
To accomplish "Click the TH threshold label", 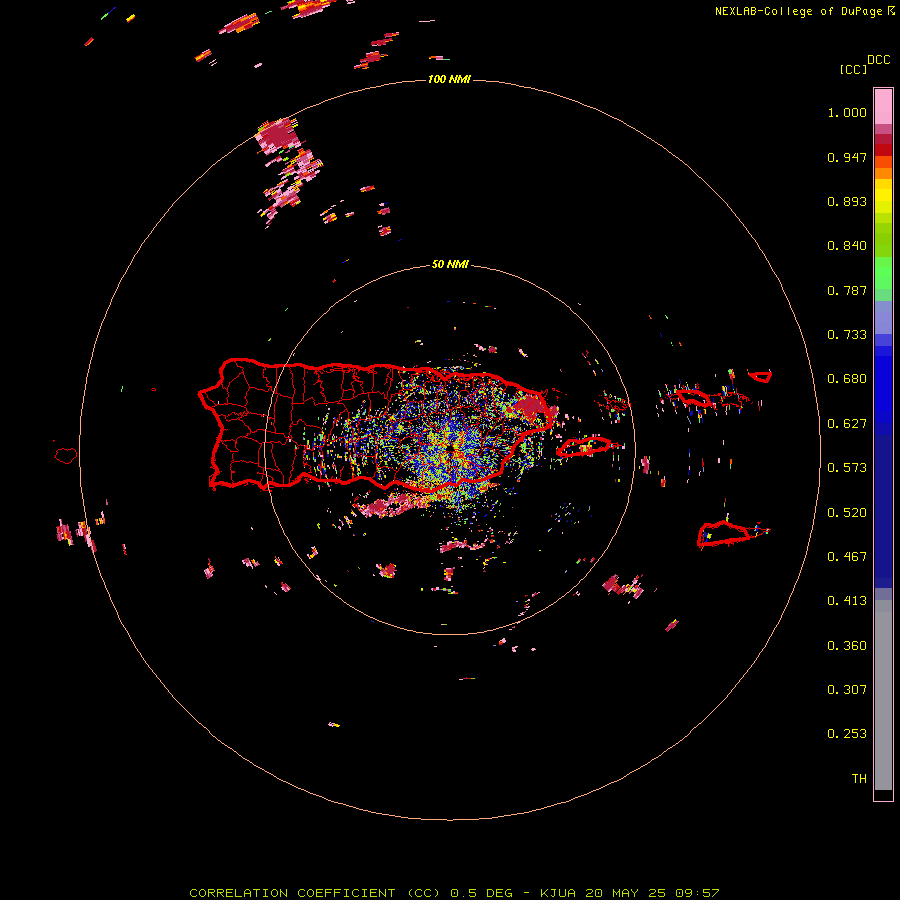I will click(859, 779).
